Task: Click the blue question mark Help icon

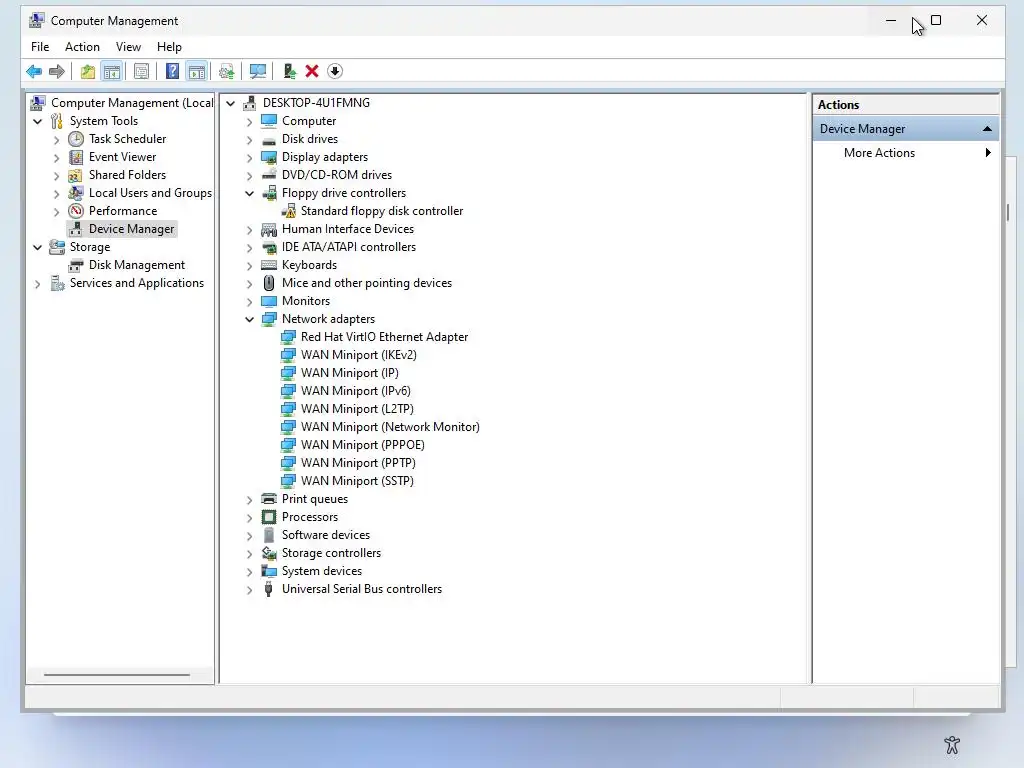Action: click(172, 71)
